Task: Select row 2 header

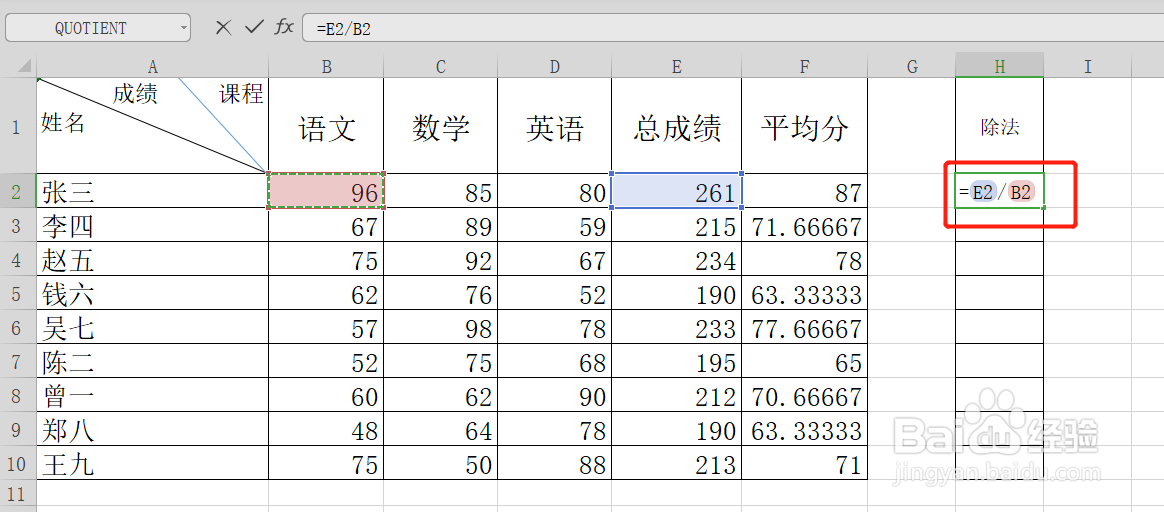Action: coord(18,191)
